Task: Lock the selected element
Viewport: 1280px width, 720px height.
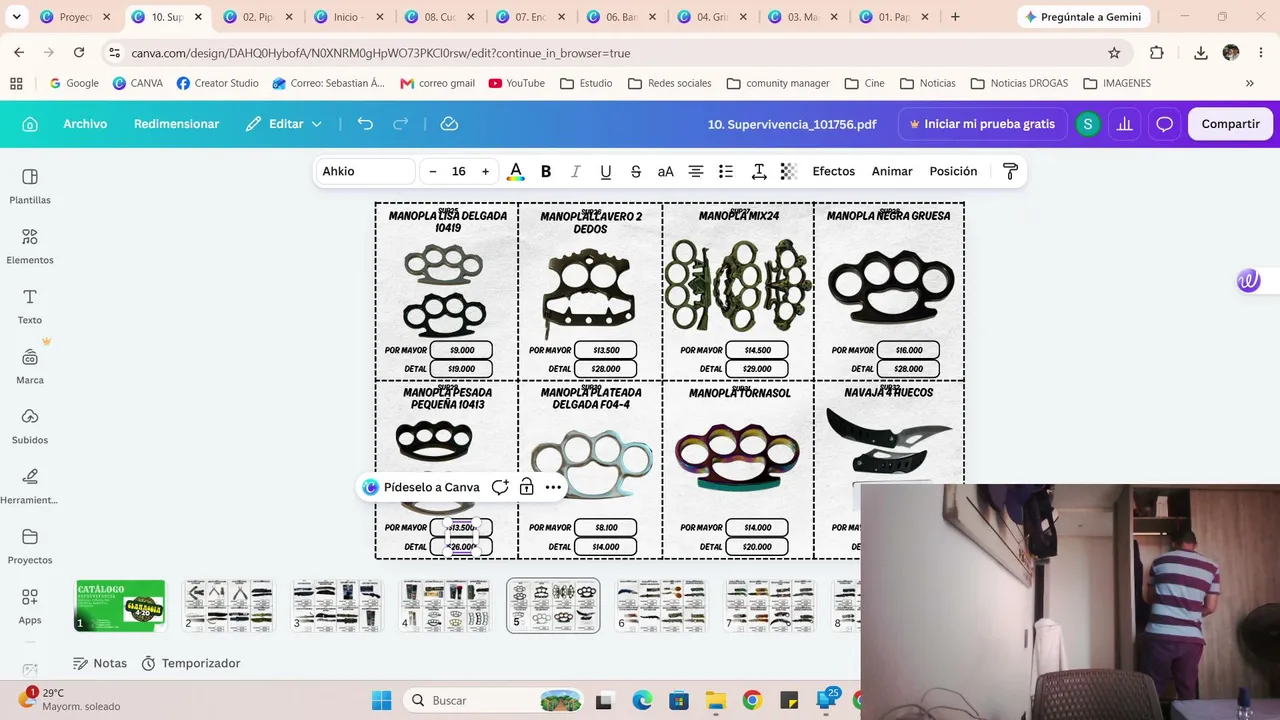Action: coord(526,487)
